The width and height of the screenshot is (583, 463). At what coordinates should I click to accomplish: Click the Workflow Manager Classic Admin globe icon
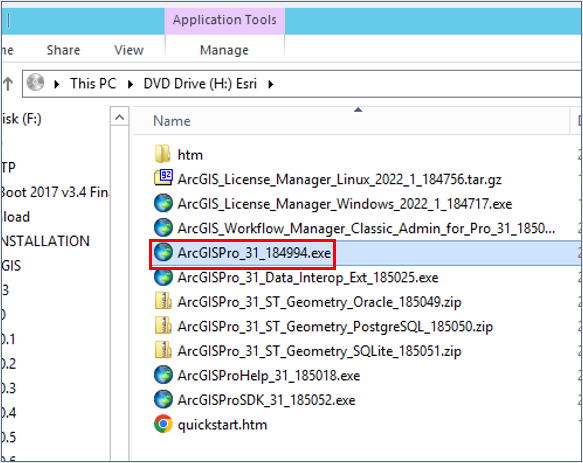(163, 228)
